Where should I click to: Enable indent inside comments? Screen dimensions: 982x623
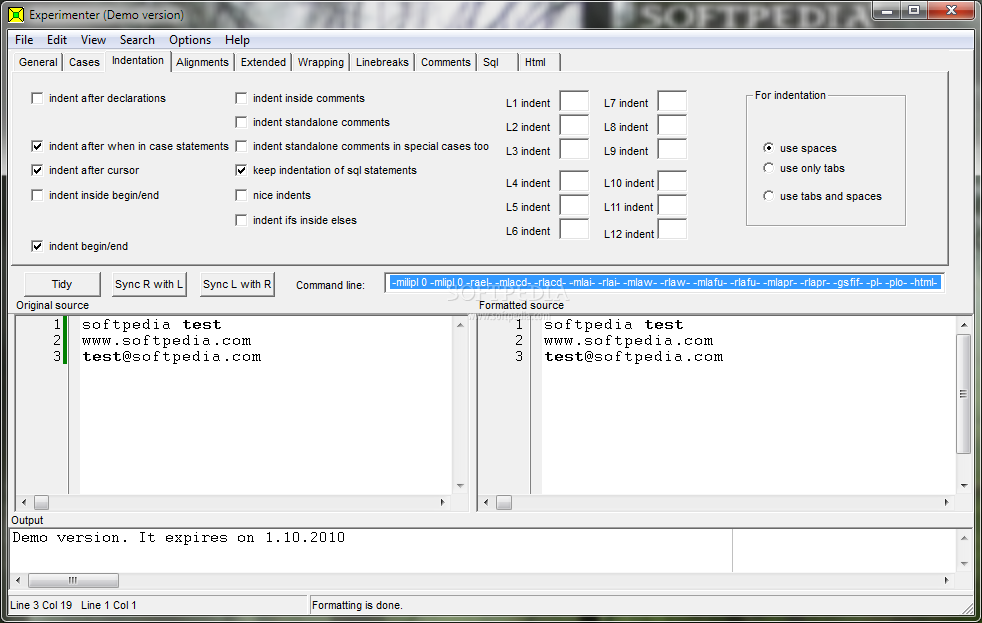241,98
